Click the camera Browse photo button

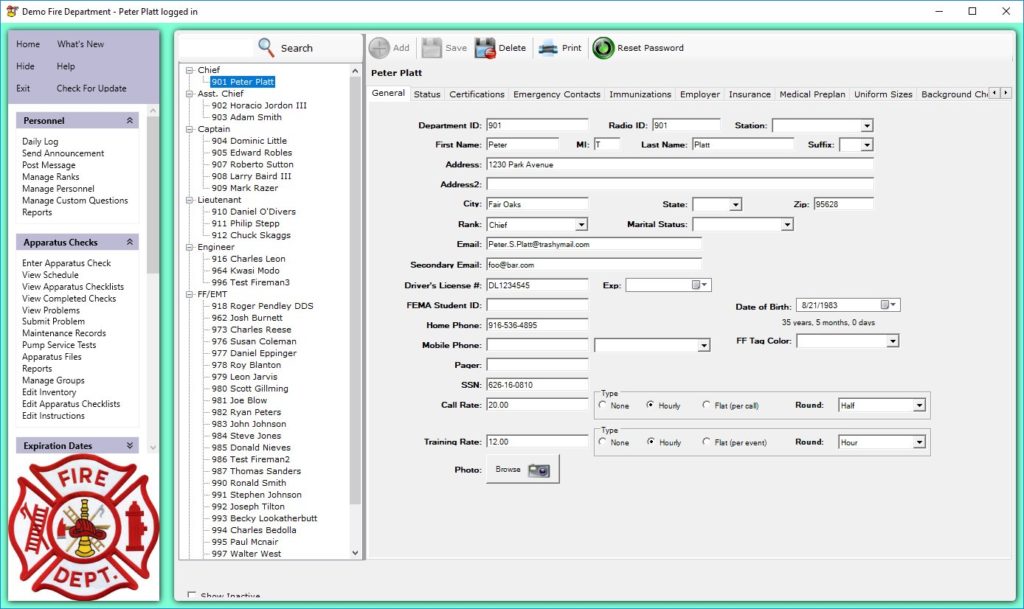pyautogui.click(x=523, y=469)
